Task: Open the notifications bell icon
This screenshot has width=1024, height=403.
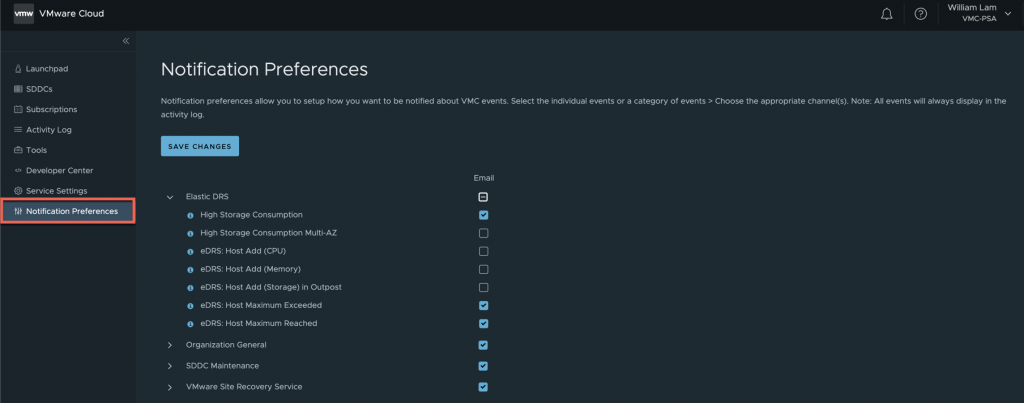Action: tap(886, 14)
